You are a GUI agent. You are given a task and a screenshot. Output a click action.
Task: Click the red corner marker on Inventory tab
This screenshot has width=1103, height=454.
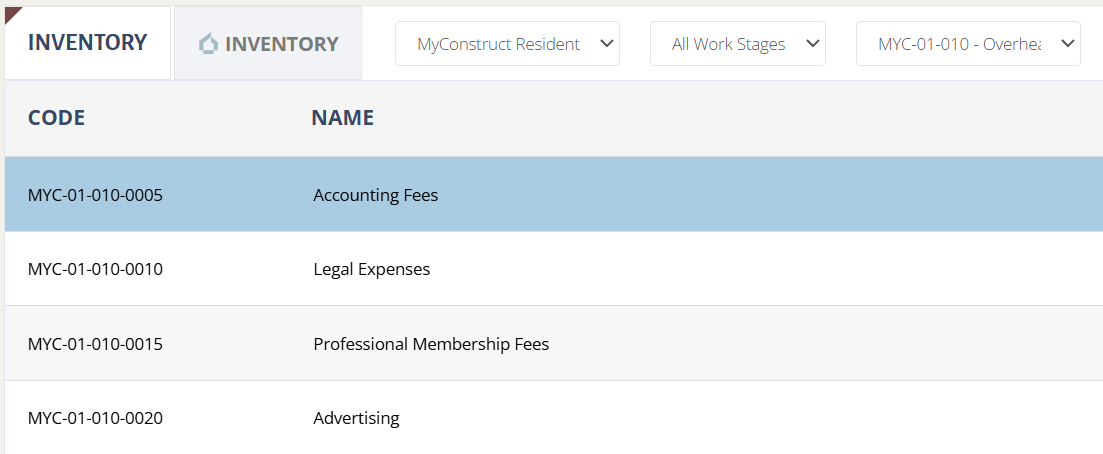point(12,13)
